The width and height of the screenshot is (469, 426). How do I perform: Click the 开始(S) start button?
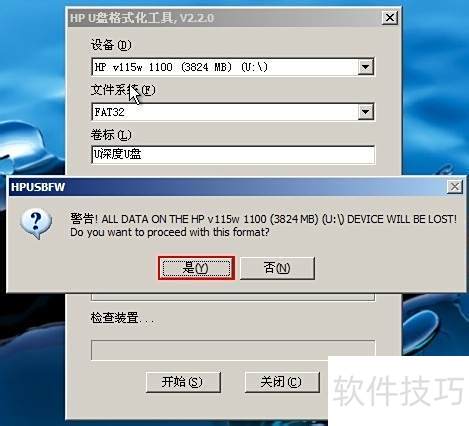coord(183,382)
